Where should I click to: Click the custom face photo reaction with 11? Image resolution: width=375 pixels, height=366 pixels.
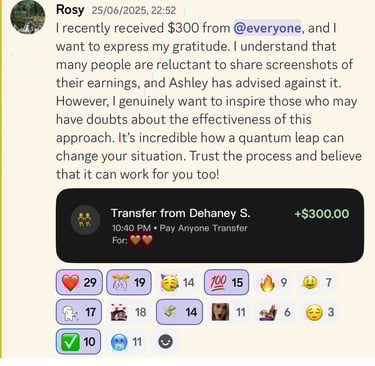pos(229,312)
